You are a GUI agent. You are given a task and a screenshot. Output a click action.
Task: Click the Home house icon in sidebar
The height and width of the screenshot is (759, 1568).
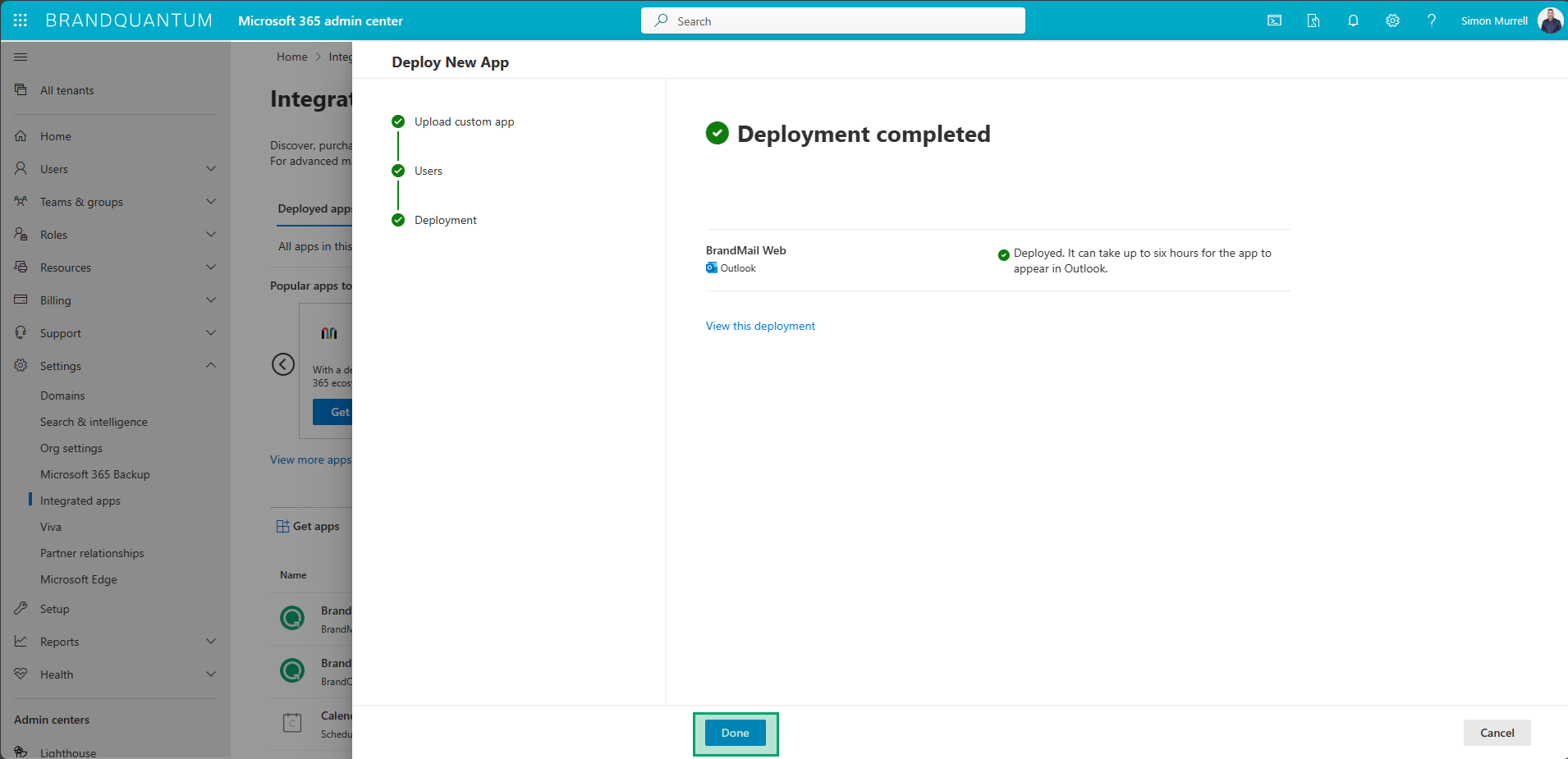21,135
